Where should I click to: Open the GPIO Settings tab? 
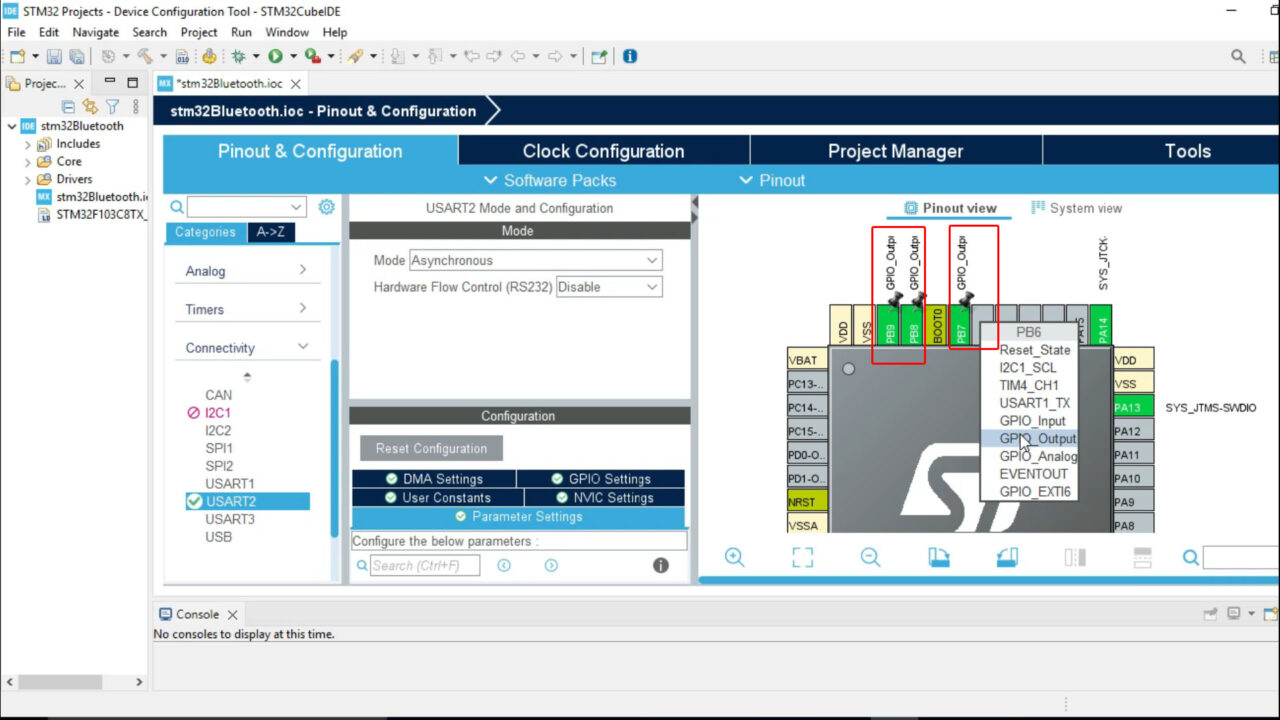(x=601, y=479)
